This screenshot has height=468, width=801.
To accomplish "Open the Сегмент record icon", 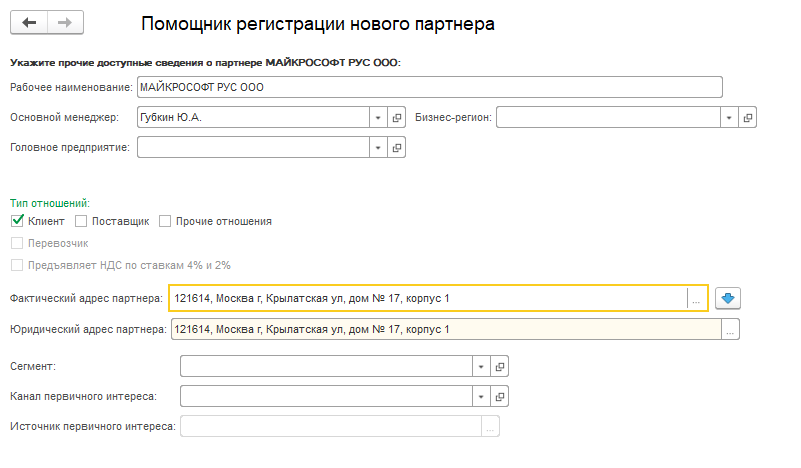I will point(501,367).
